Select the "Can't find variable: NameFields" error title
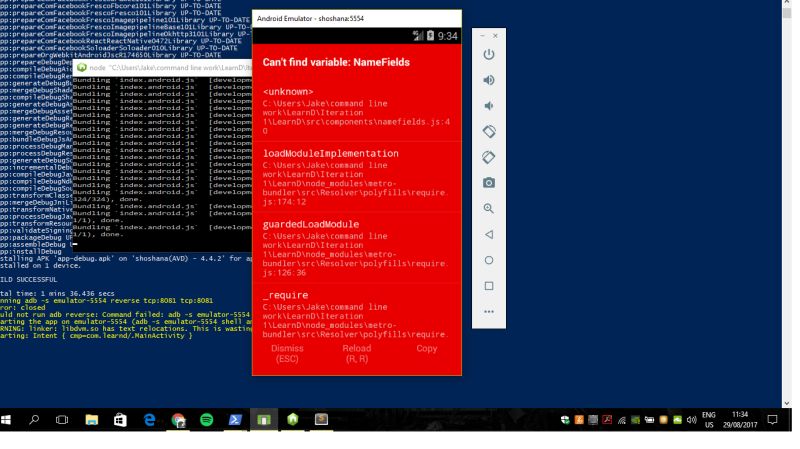This screenshot has width=800, height=449. pos(336,62)
